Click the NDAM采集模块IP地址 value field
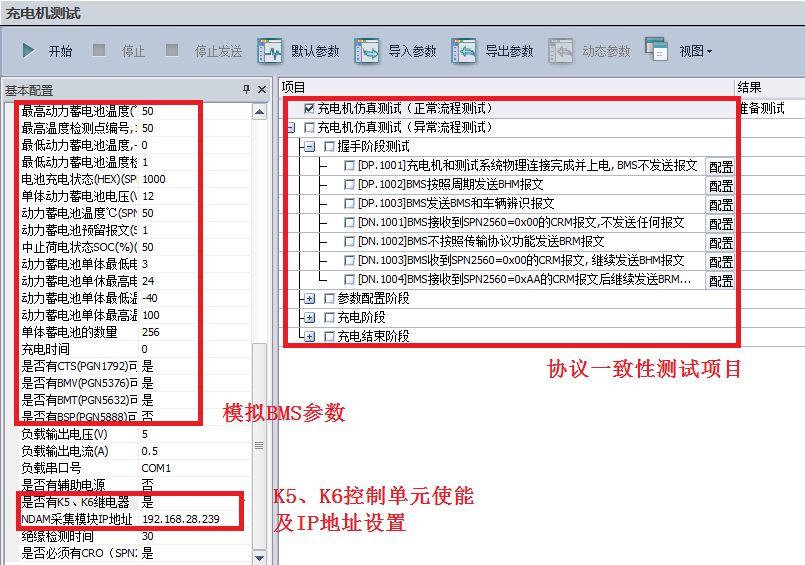Image resolution: width=805 pixels, height=565 pixels. (x=192, y=520)
